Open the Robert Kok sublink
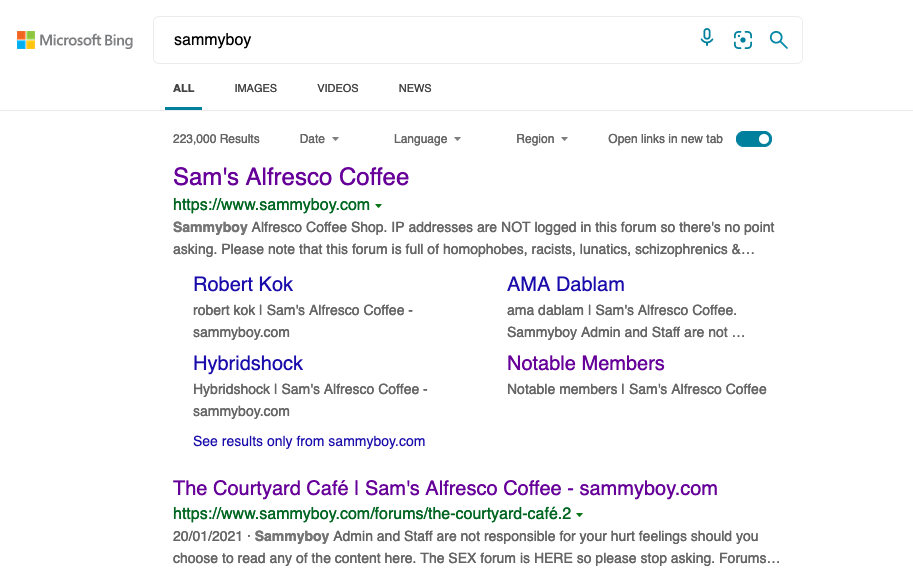 pyautogui.click(x=243, y=284)
